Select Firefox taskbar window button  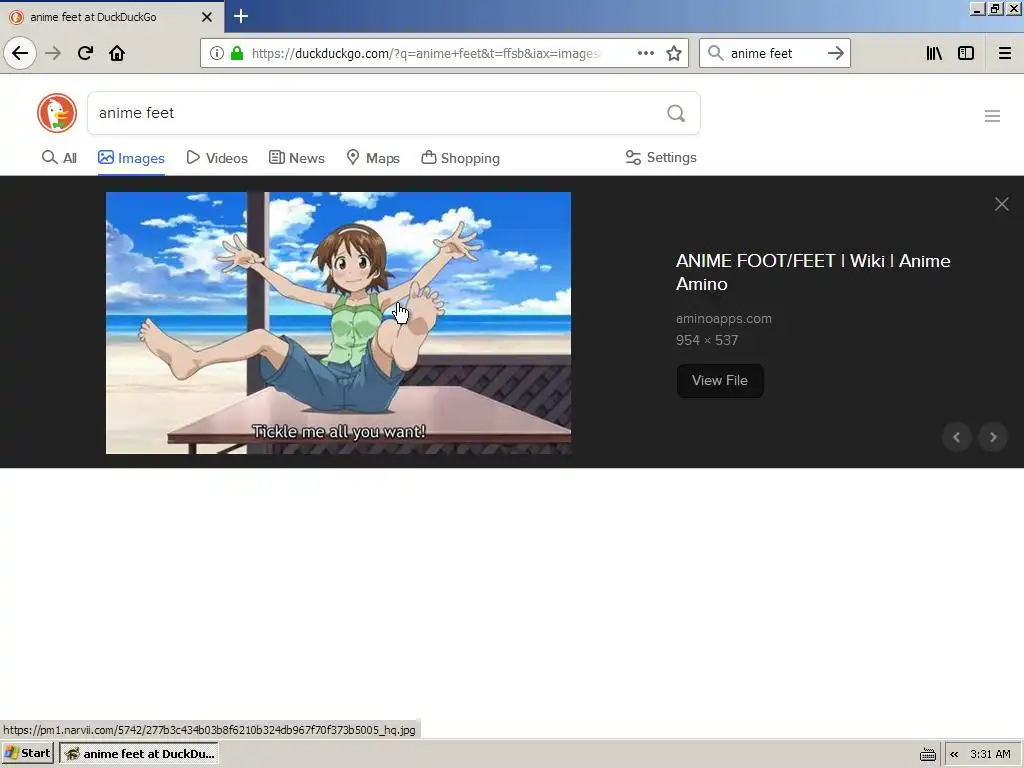point(139,754)
